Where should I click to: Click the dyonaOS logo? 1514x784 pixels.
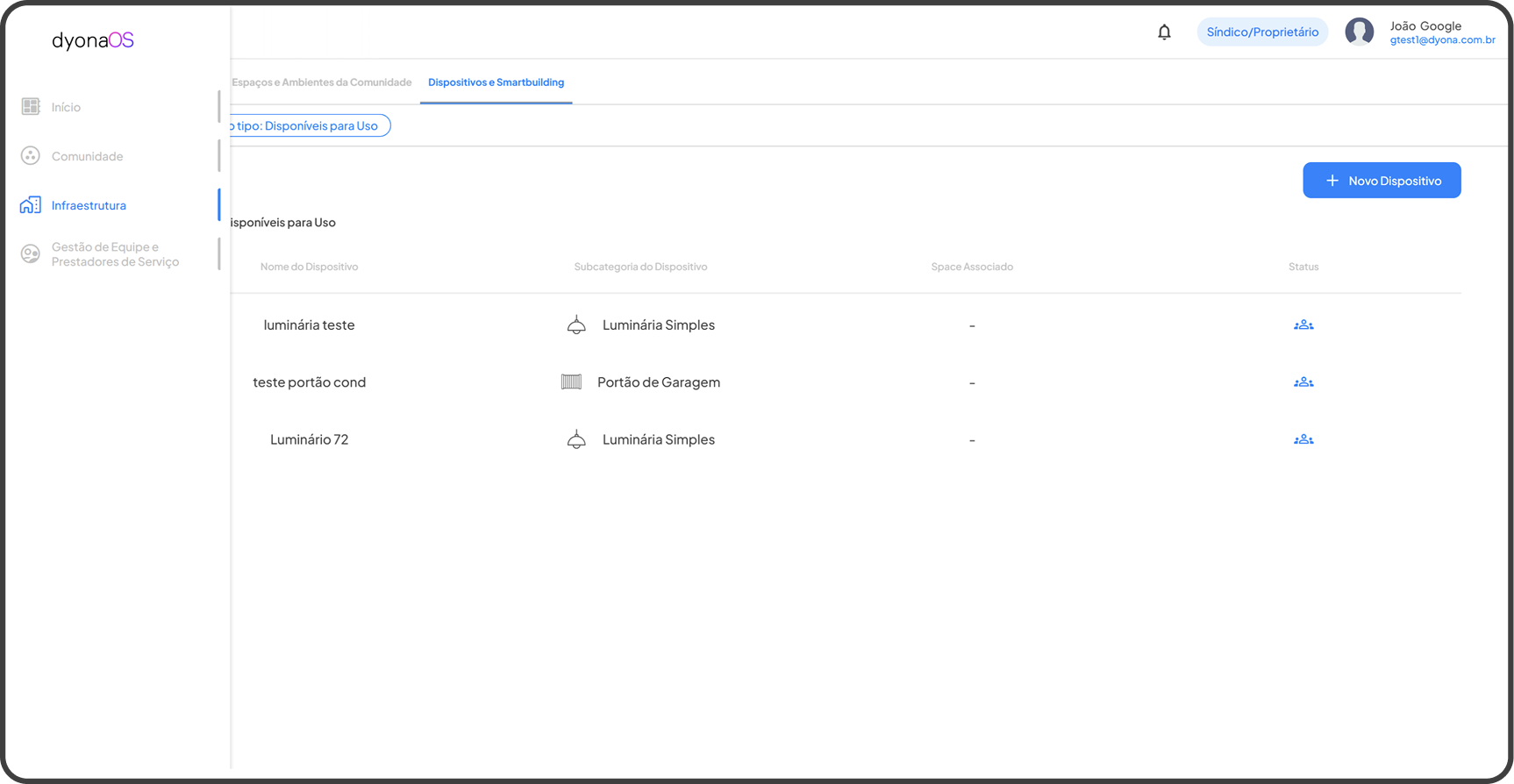(x=93, y=40)
